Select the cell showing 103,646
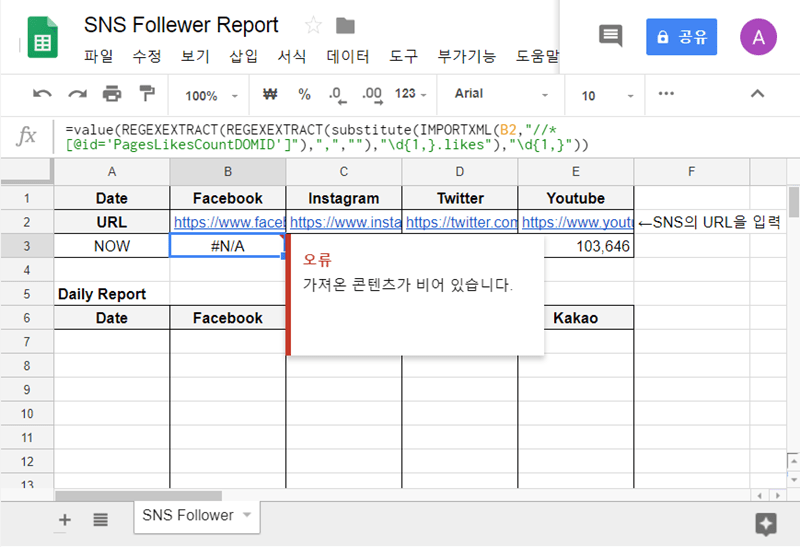The width and height of the screenshot is (800, 547). click(589, 246)
